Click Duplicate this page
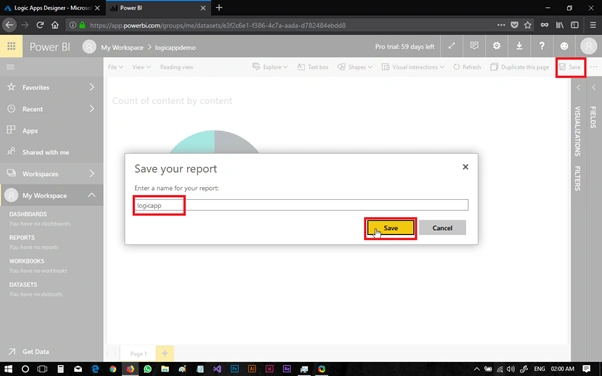The height and width of the screenshot is (376, 602). (519, 67)
